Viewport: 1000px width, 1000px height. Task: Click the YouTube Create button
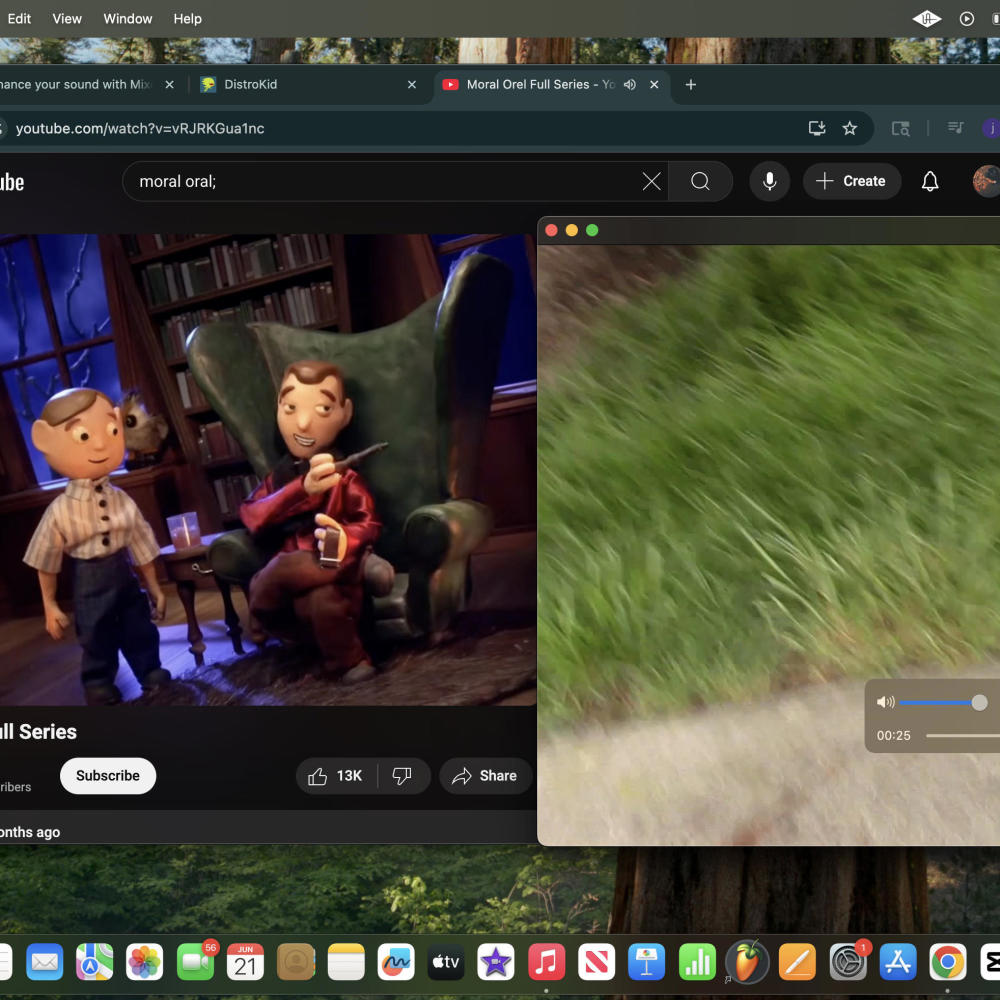851,182
